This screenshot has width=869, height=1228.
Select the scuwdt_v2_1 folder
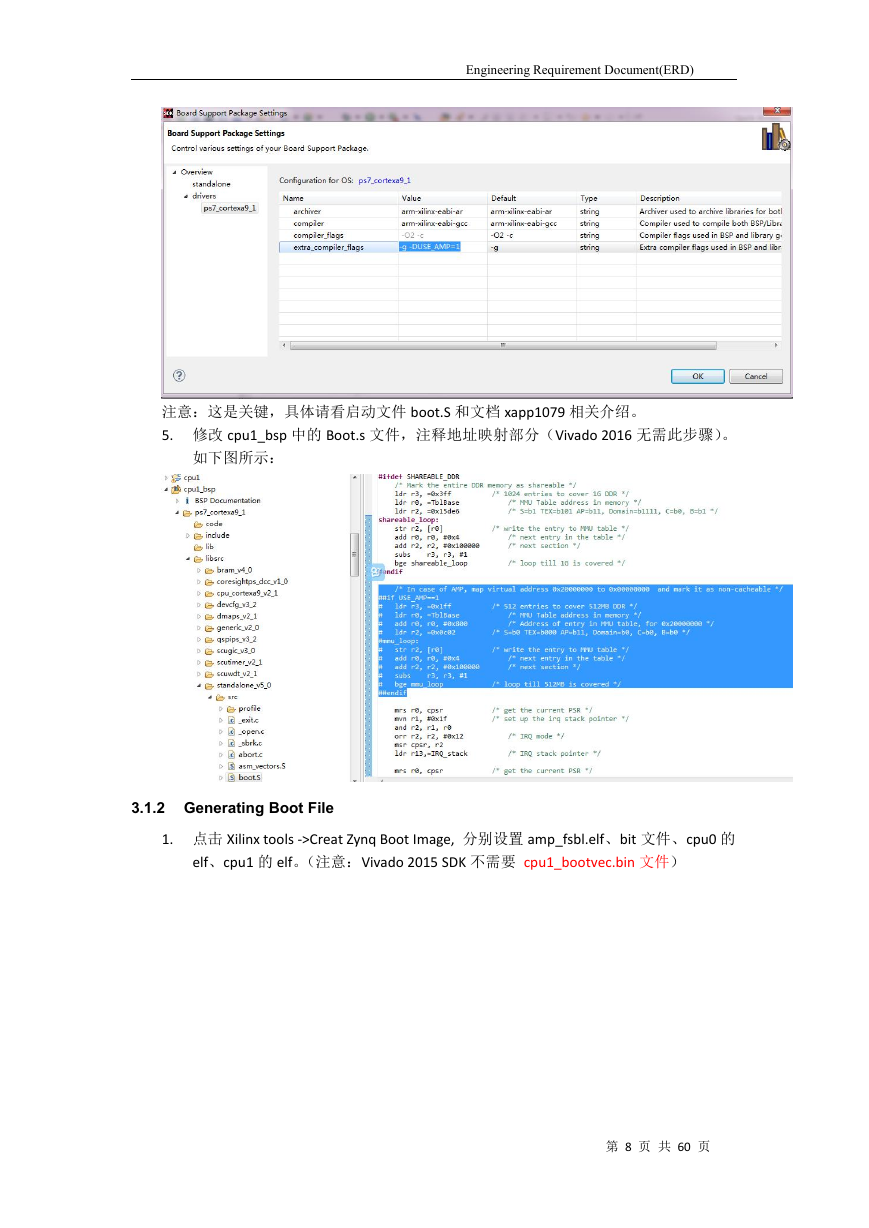[x=238, y=673]
